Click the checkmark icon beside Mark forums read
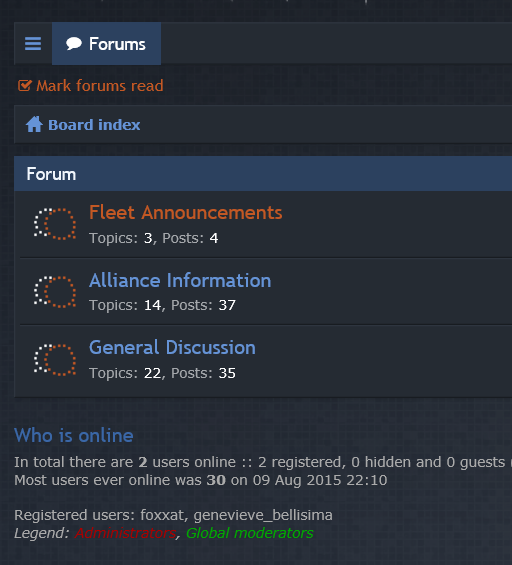Image resolution: width=512 pixels, height=565 pixels. pos(25,86)
